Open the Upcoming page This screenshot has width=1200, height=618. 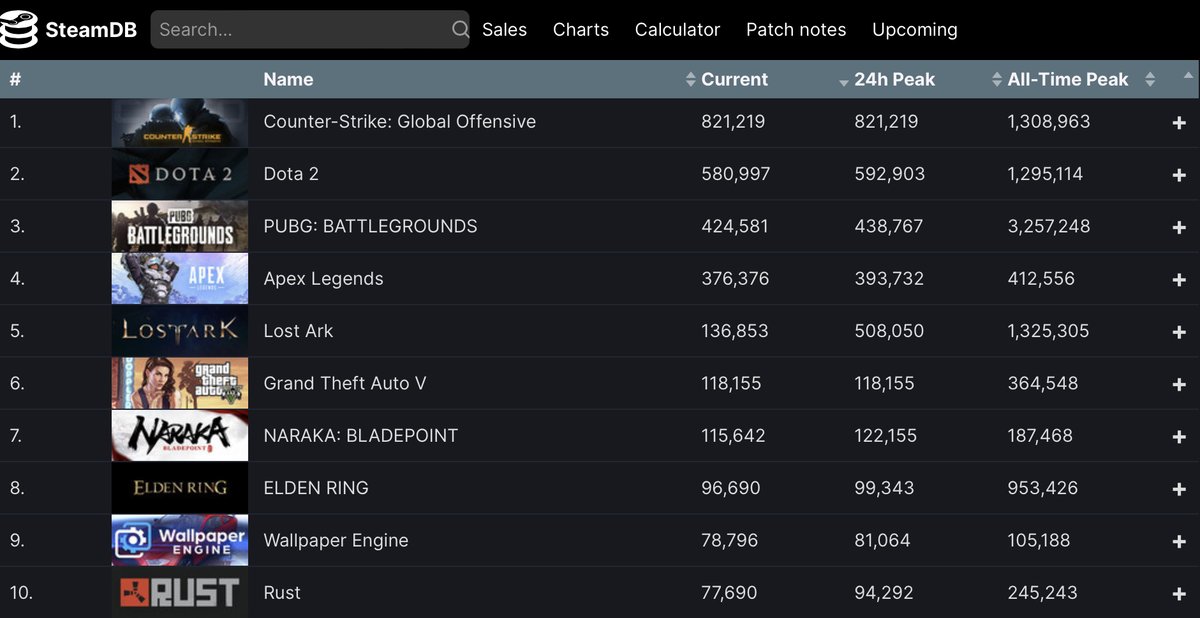point(915,30)
